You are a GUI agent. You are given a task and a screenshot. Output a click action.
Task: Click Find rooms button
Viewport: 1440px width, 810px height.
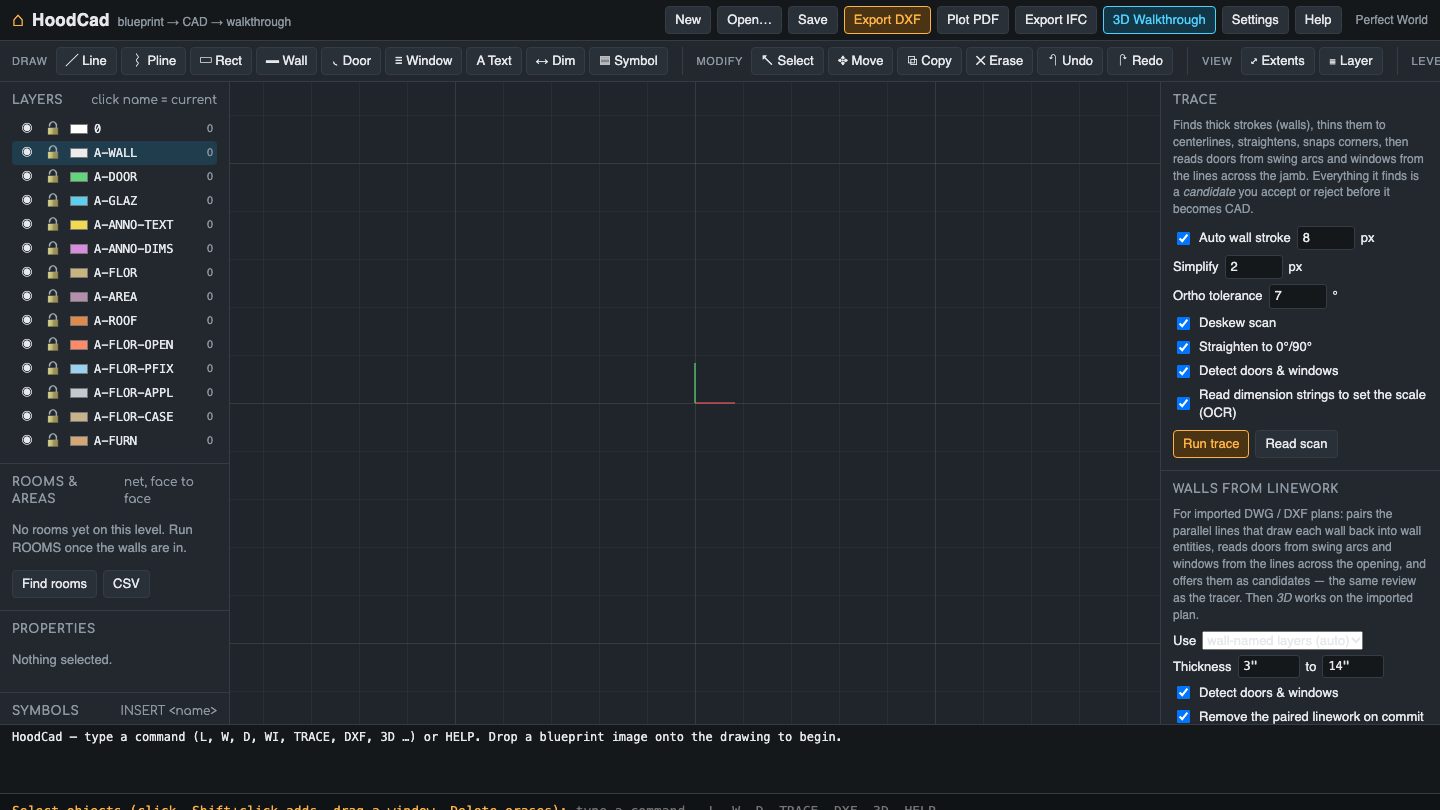click(x=54, y=584)
